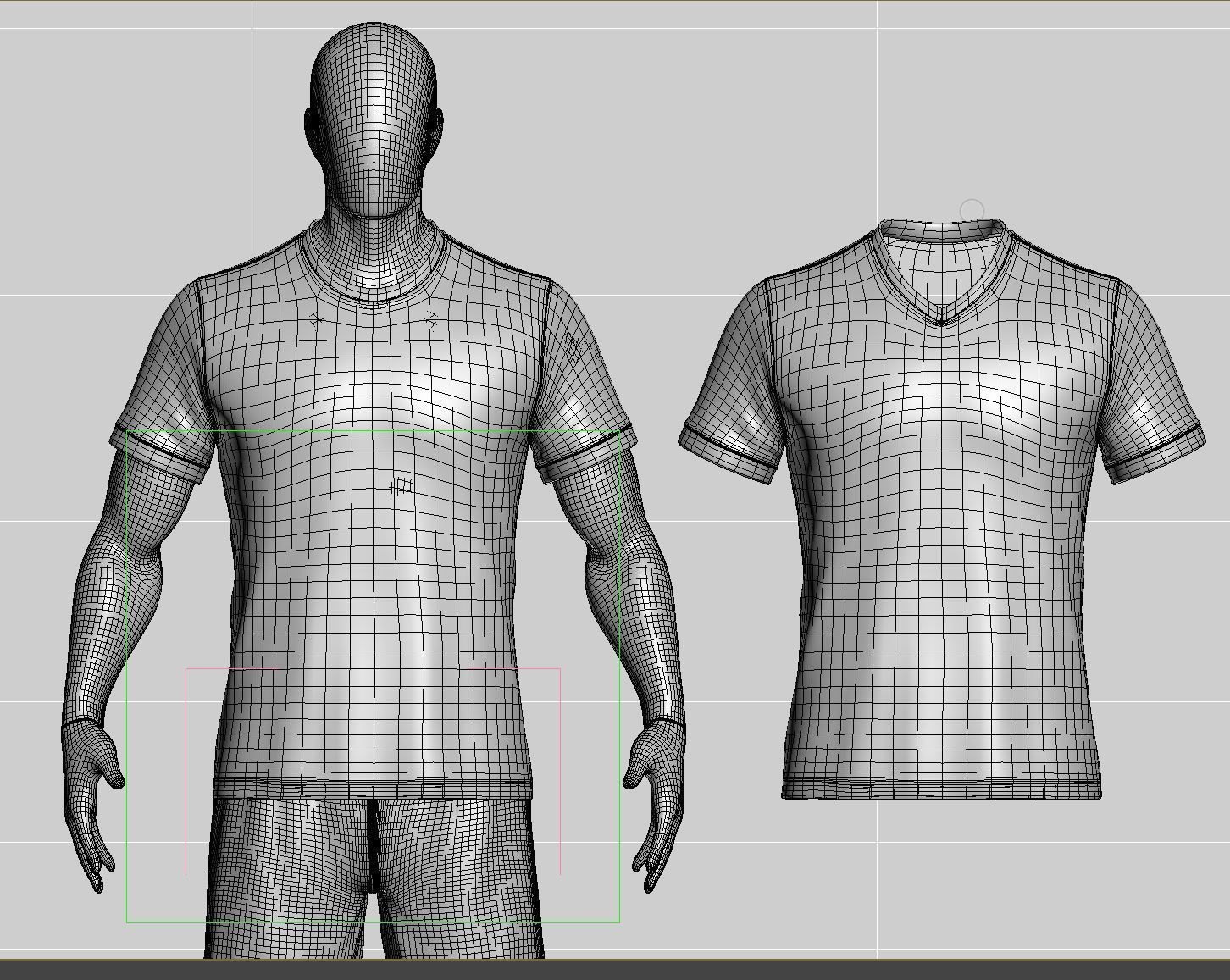This screenshot has width=1230, height=980.
Task: Click the tally-mark sketch on the mannequin's chest
Action: pyautogui.click(x=402, y=487)
